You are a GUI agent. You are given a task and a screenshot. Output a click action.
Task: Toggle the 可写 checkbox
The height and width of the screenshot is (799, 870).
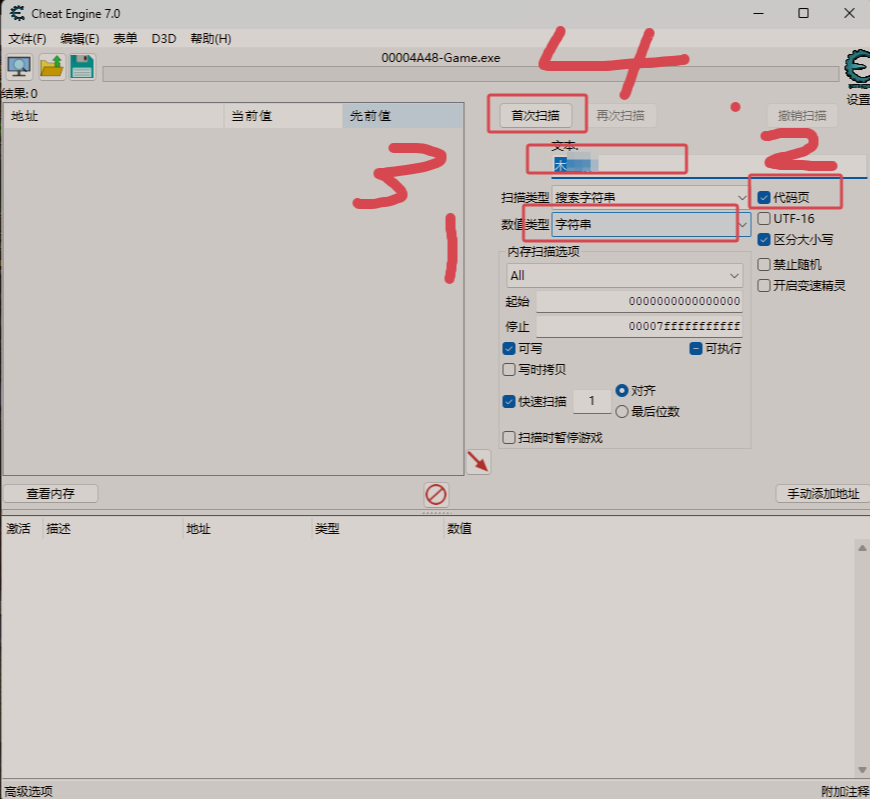pyautogui.click(x=509, y=348)
